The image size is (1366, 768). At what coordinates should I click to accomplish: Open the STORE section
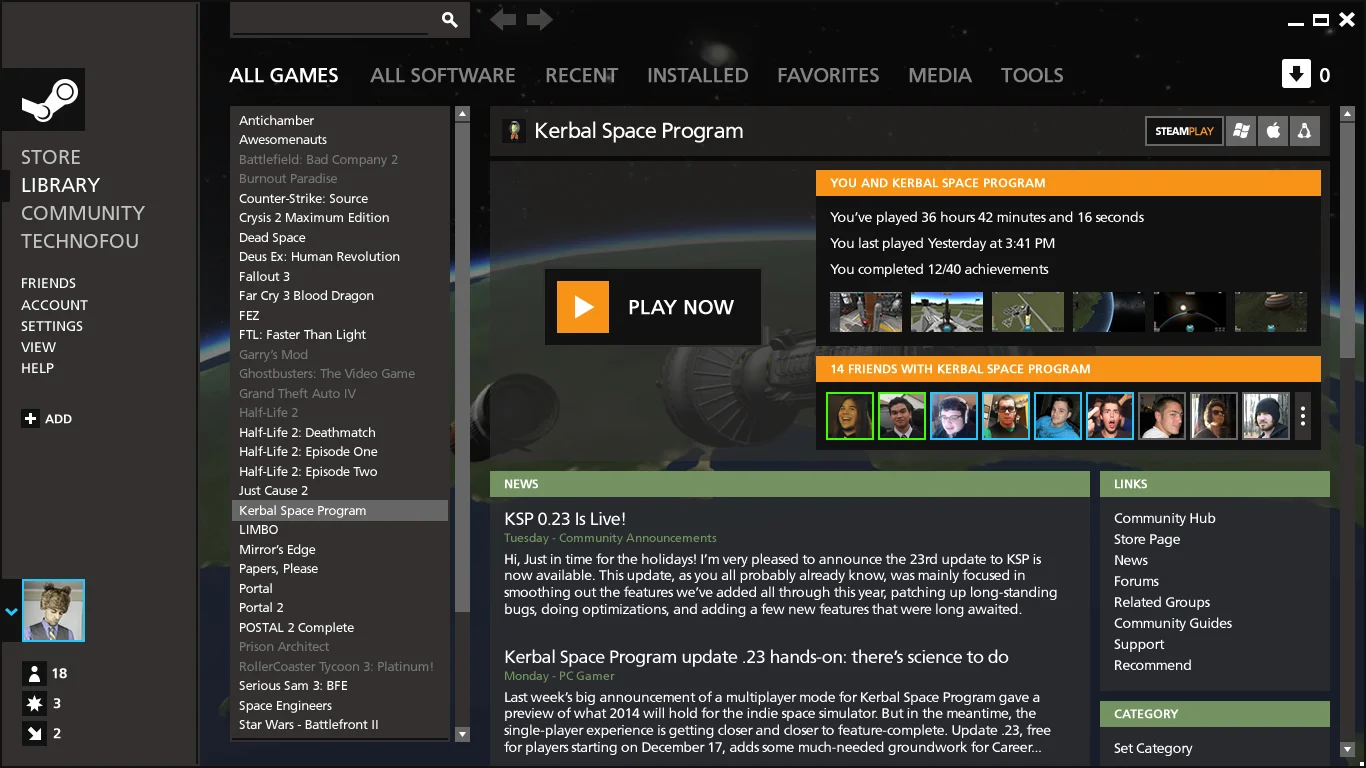coord(51,157)
